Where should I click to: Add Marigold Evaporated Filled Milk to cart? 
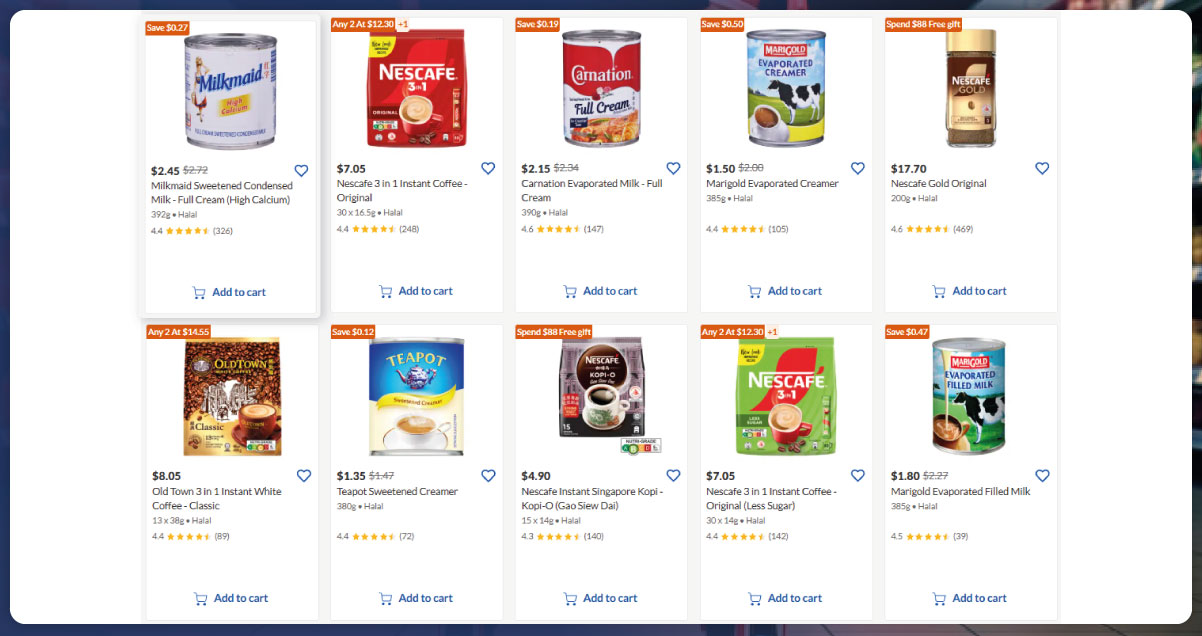click(969, 598)
